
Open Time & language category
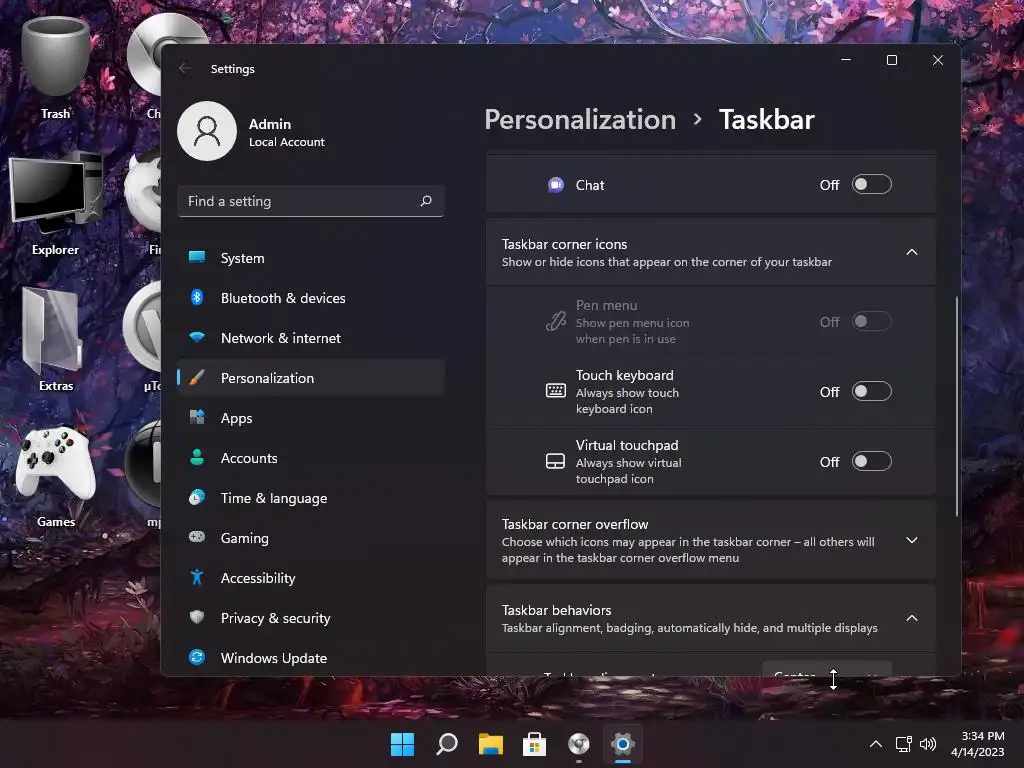(311, 498)
